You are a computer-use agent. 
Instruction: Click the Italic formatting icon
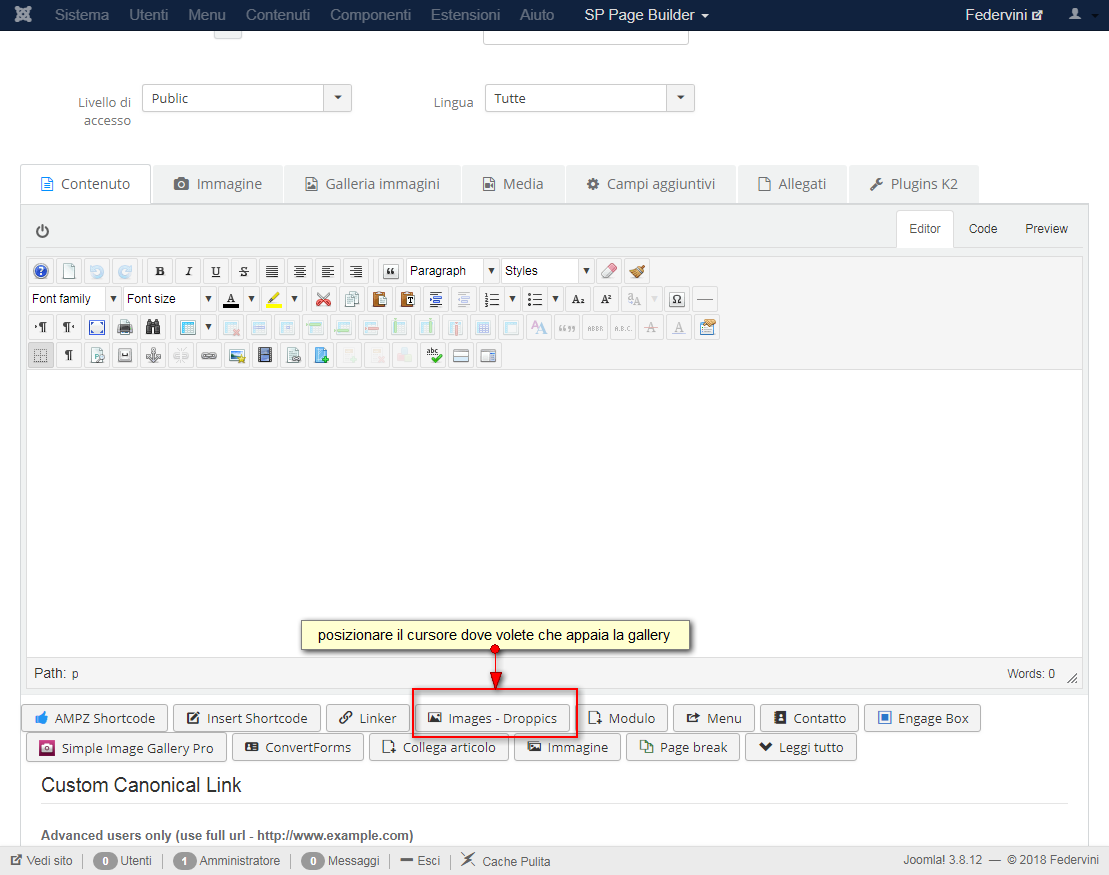pyautogui.click(x=188, y=271)
